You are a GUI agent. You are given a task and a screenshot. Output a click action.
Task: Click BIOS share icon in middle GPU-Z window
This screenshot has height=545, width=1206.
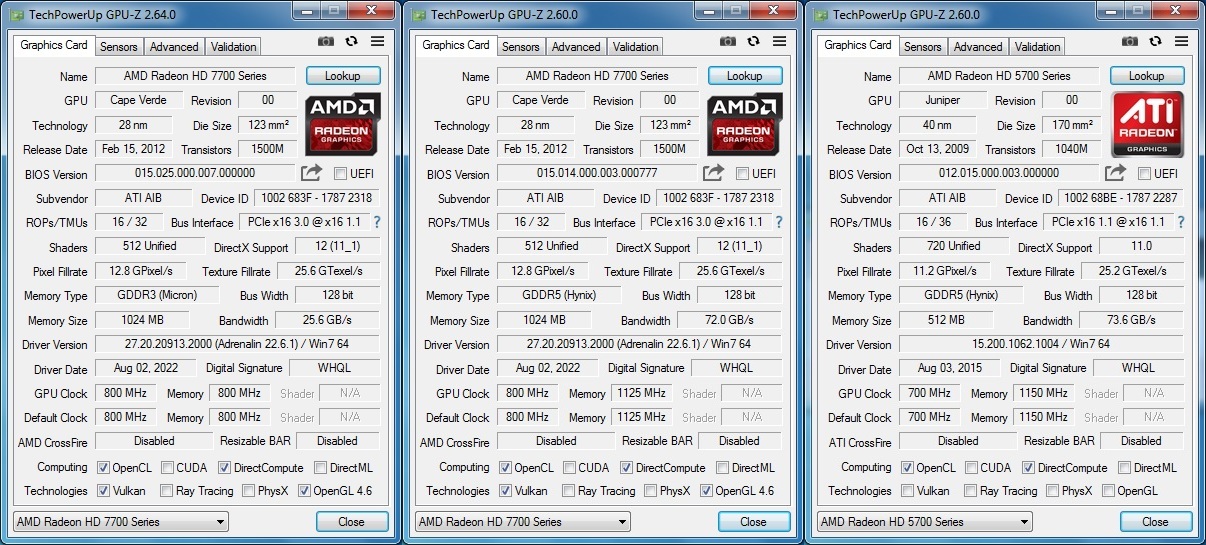tap(713, 173)
